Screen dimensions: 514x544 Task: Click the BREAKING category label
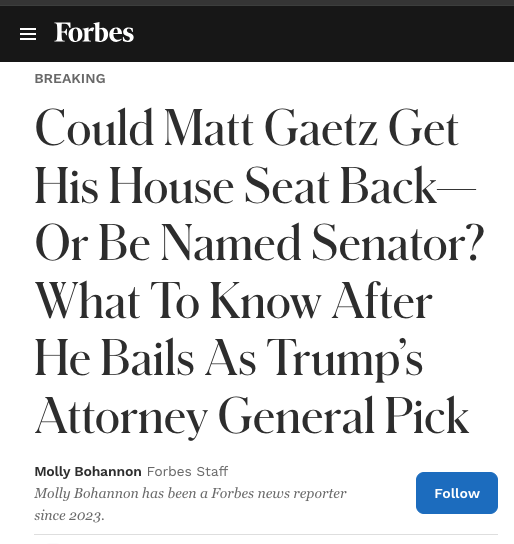point(70,79)
